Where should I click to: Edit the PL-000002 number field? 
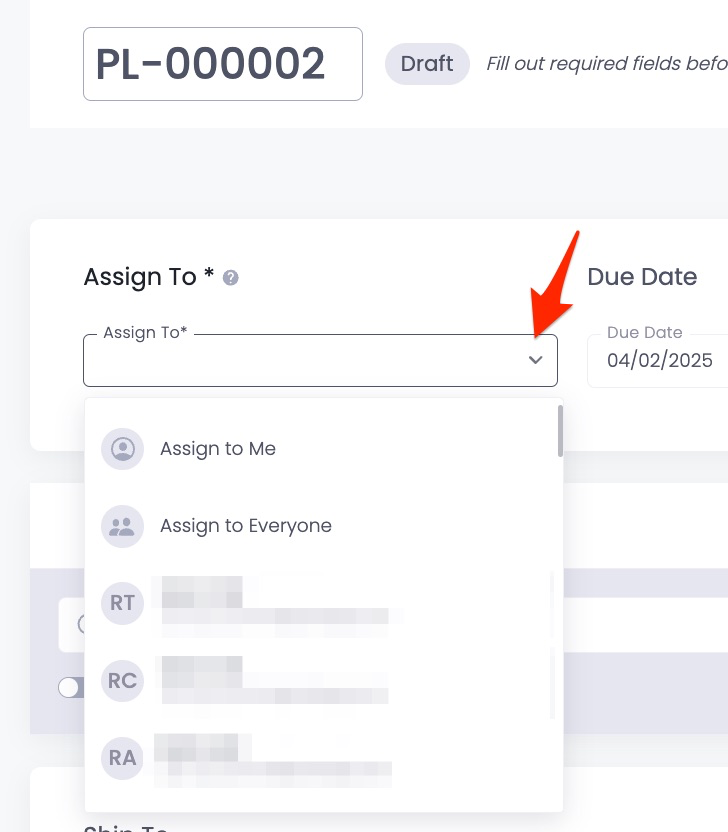coord(222,64)
